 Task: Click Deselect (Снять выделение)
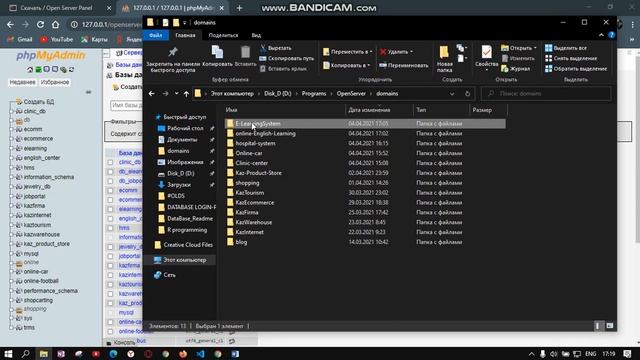point(571,58)
